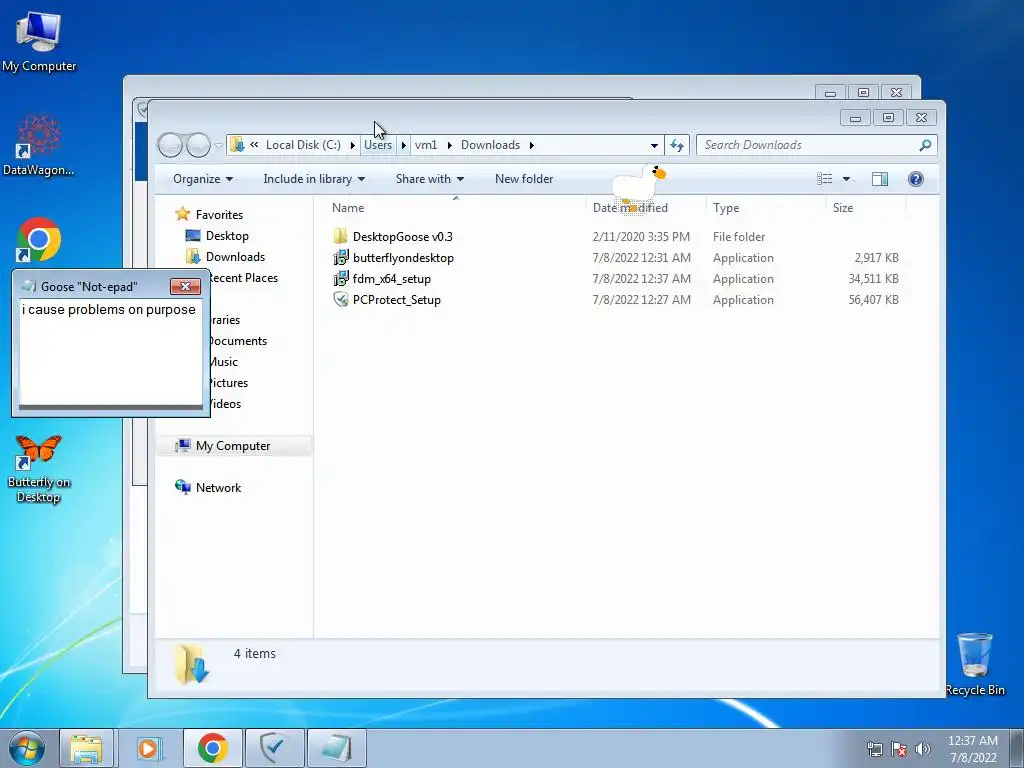Click the search magnifier icon

(x=925, y=145)
